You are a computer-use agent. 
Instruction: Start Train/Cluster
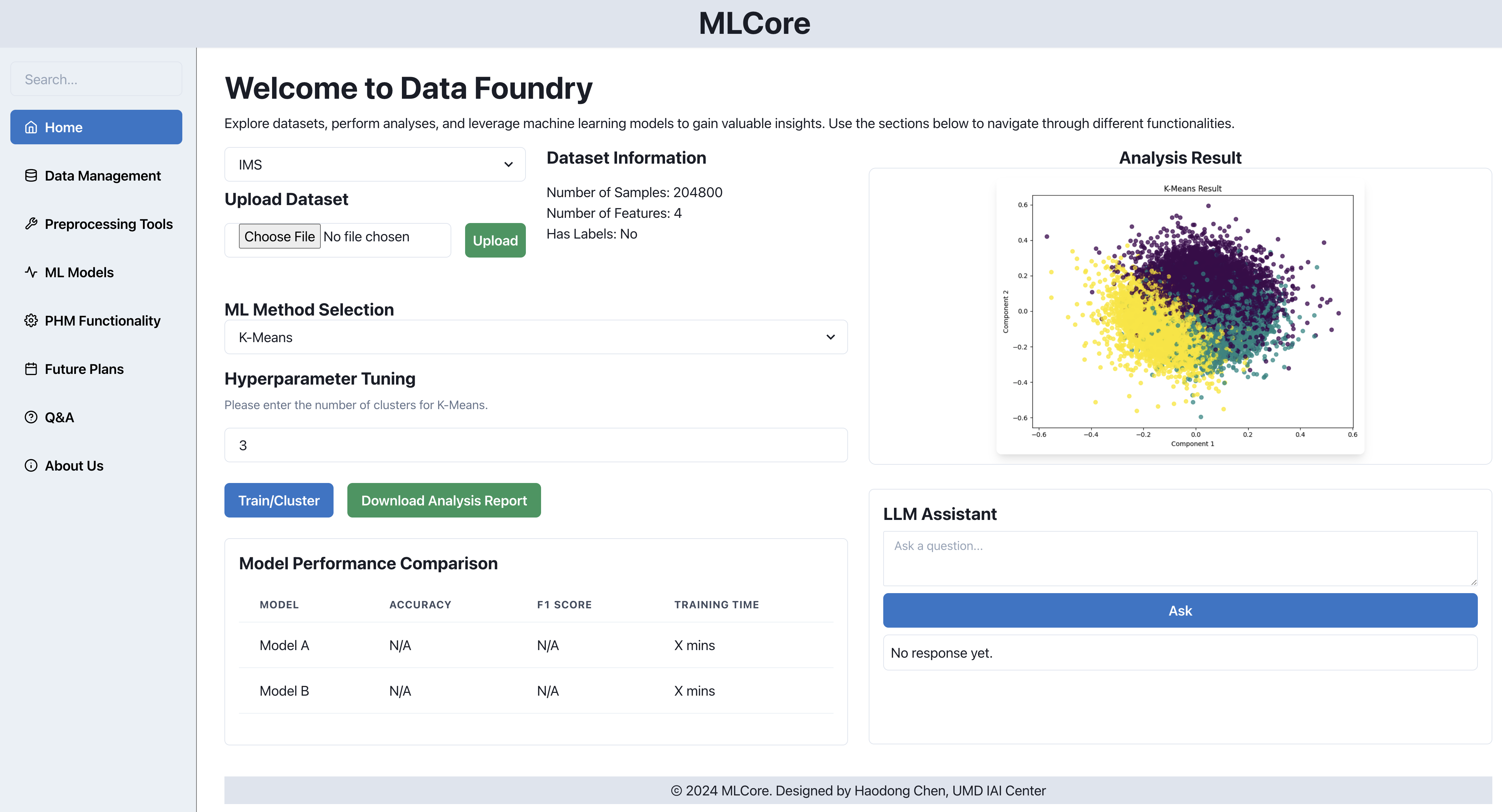point(279,500)
